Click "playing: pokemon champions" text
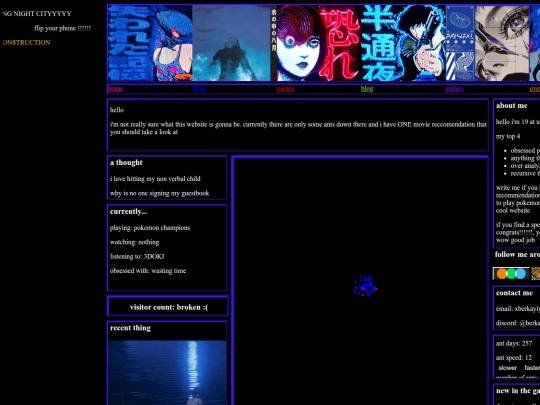Screen dimensions: 540x405 pos(150,228)
